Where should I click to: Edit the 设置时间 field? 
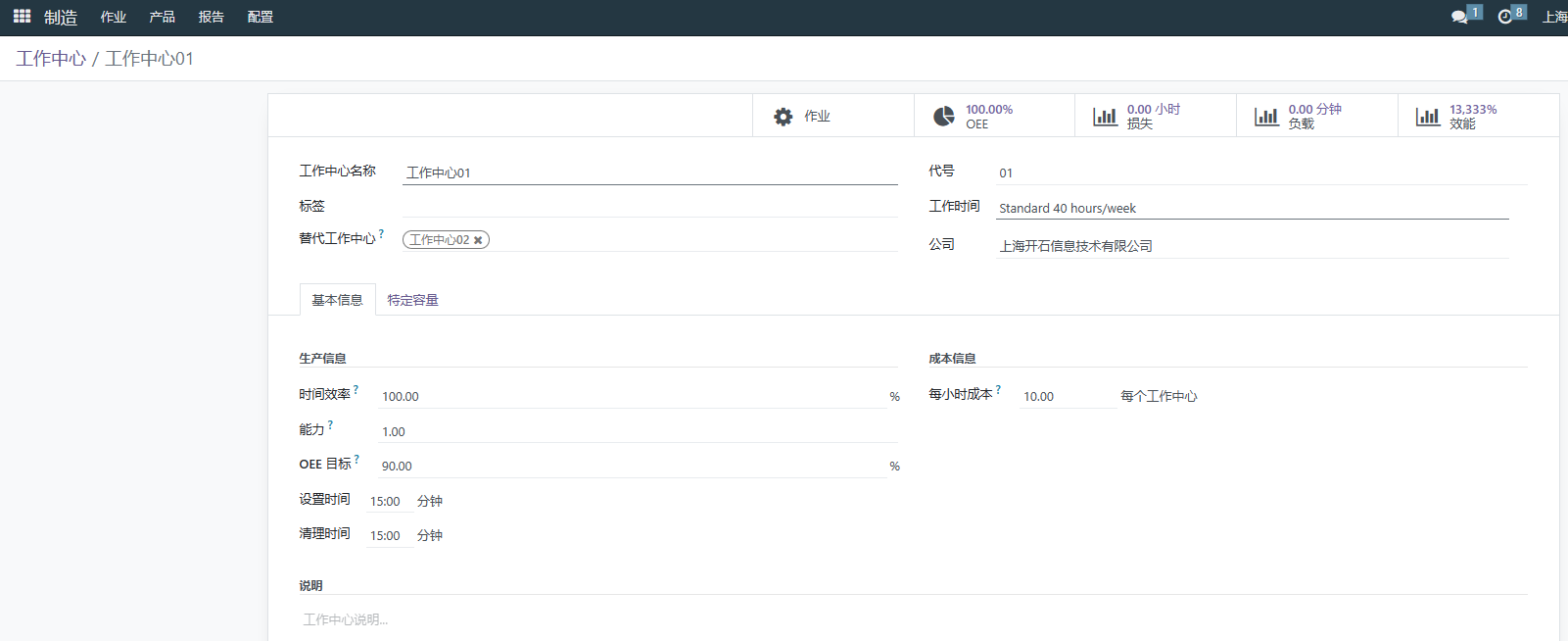point(389,501)
